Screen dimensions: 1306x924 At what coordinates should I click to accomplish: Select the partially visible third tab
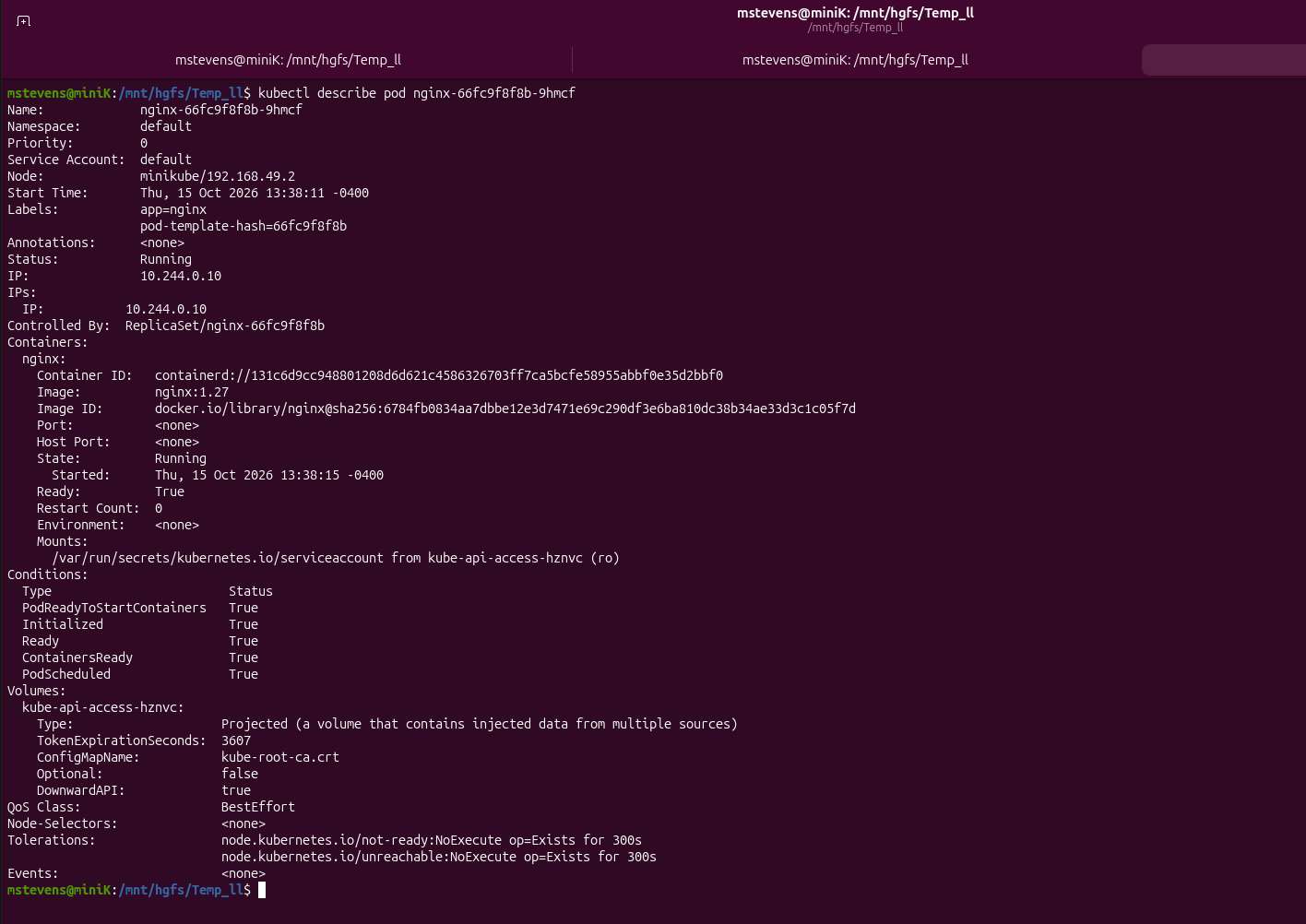pyautogui.click(x=1223, y=60)
